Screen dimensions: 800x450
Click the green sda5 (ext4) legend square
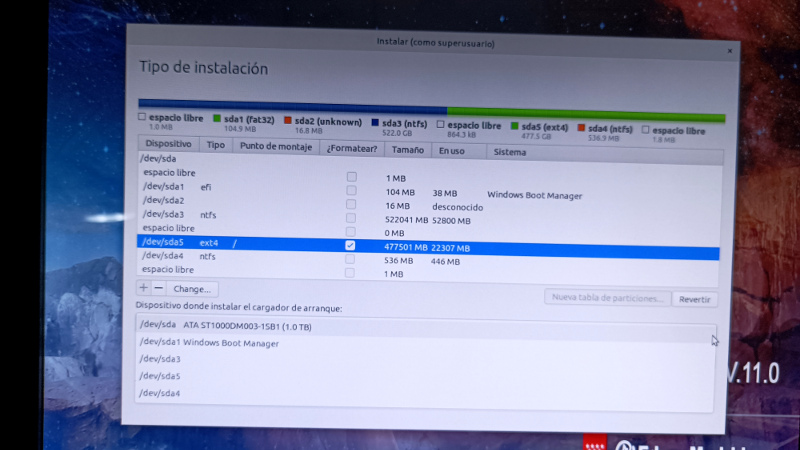pos(514,127)
